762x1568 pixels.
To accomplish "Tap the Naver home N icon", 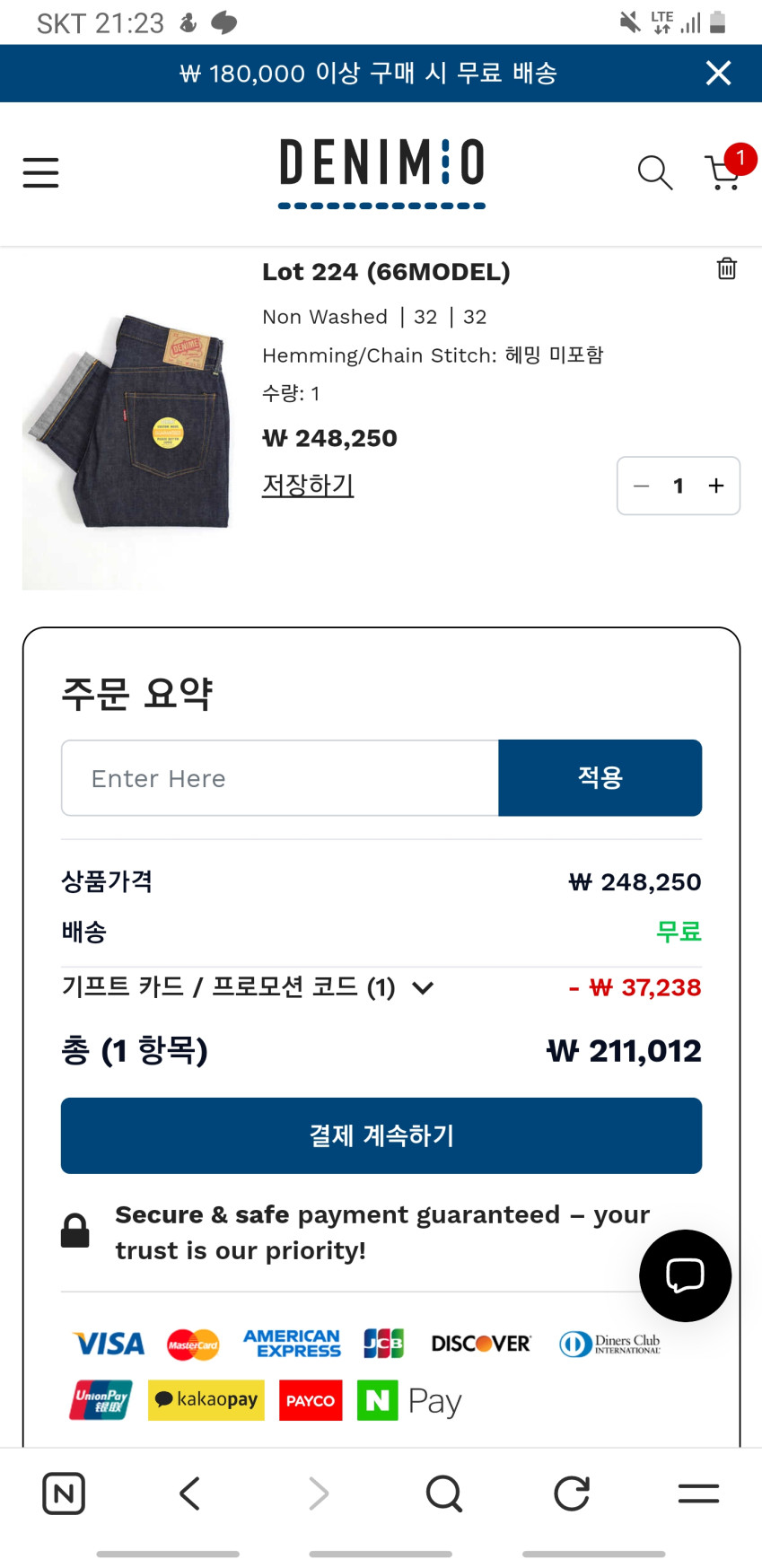I will (64, 1494).
